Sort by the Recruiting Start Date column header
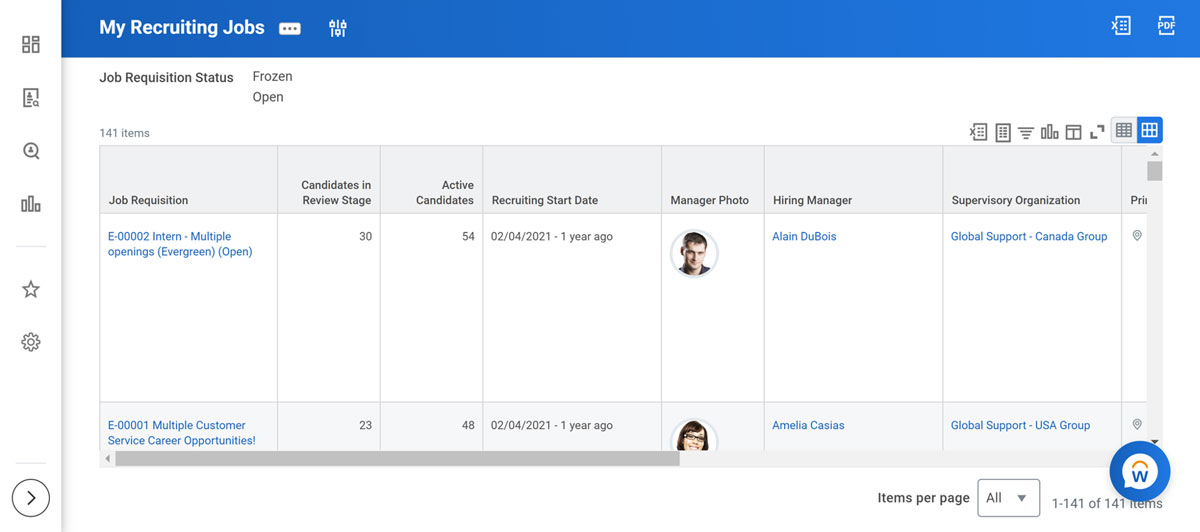The height and width of the screenshot is (532, 1200). (x=545, y=200)
